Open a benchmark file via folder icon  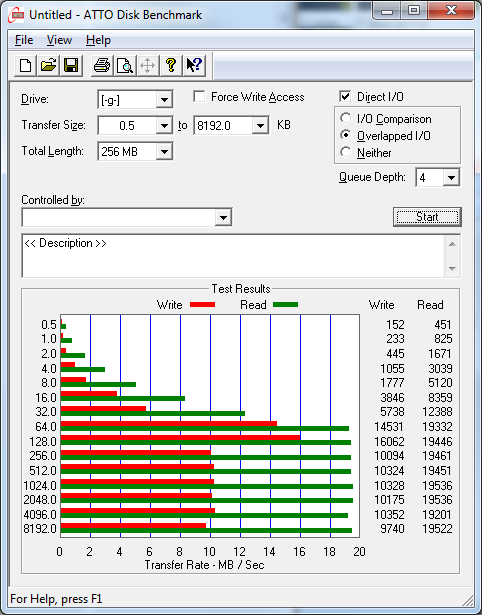tap(48, 65)
